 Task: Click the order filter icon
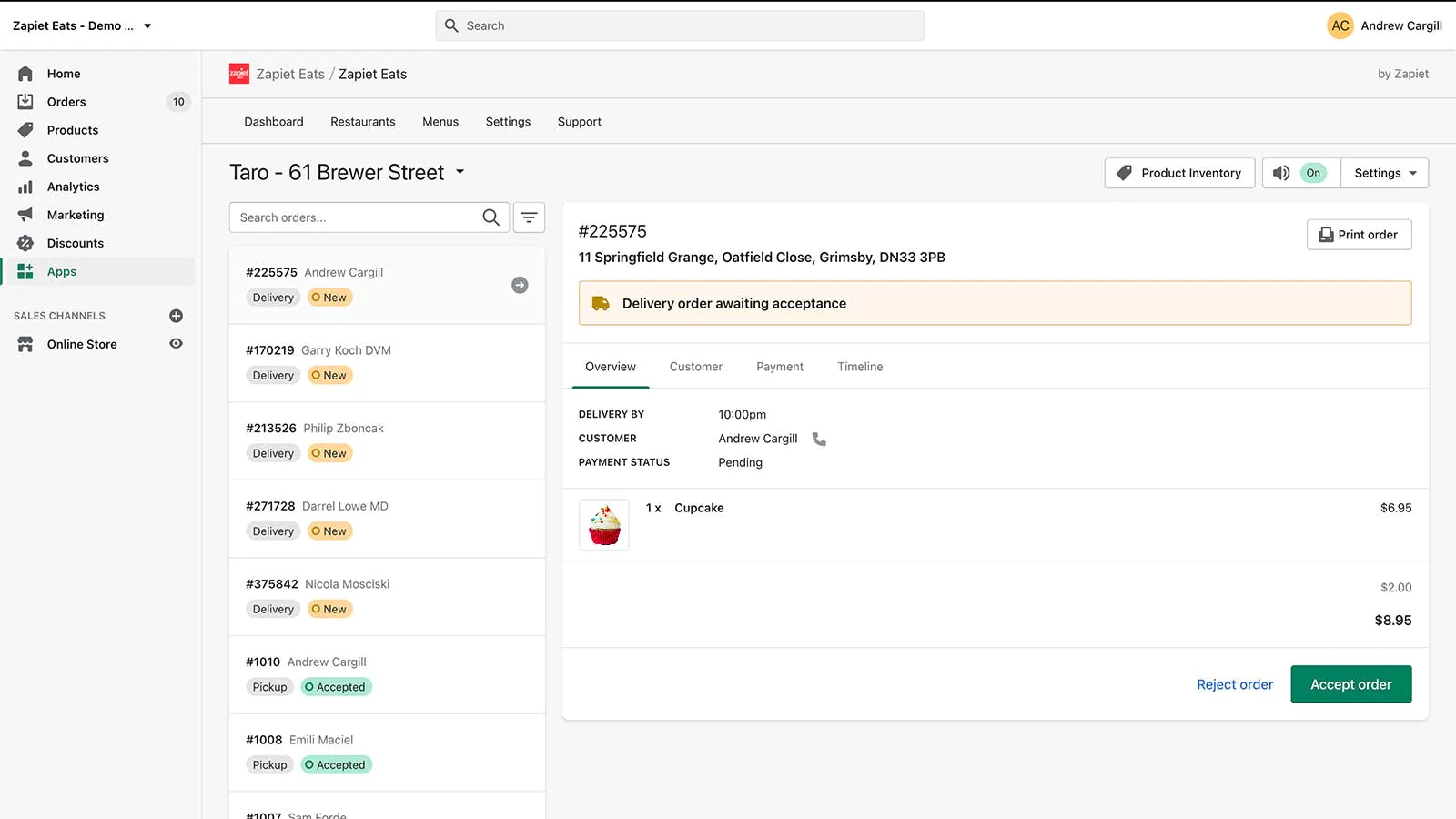[529, 217]
